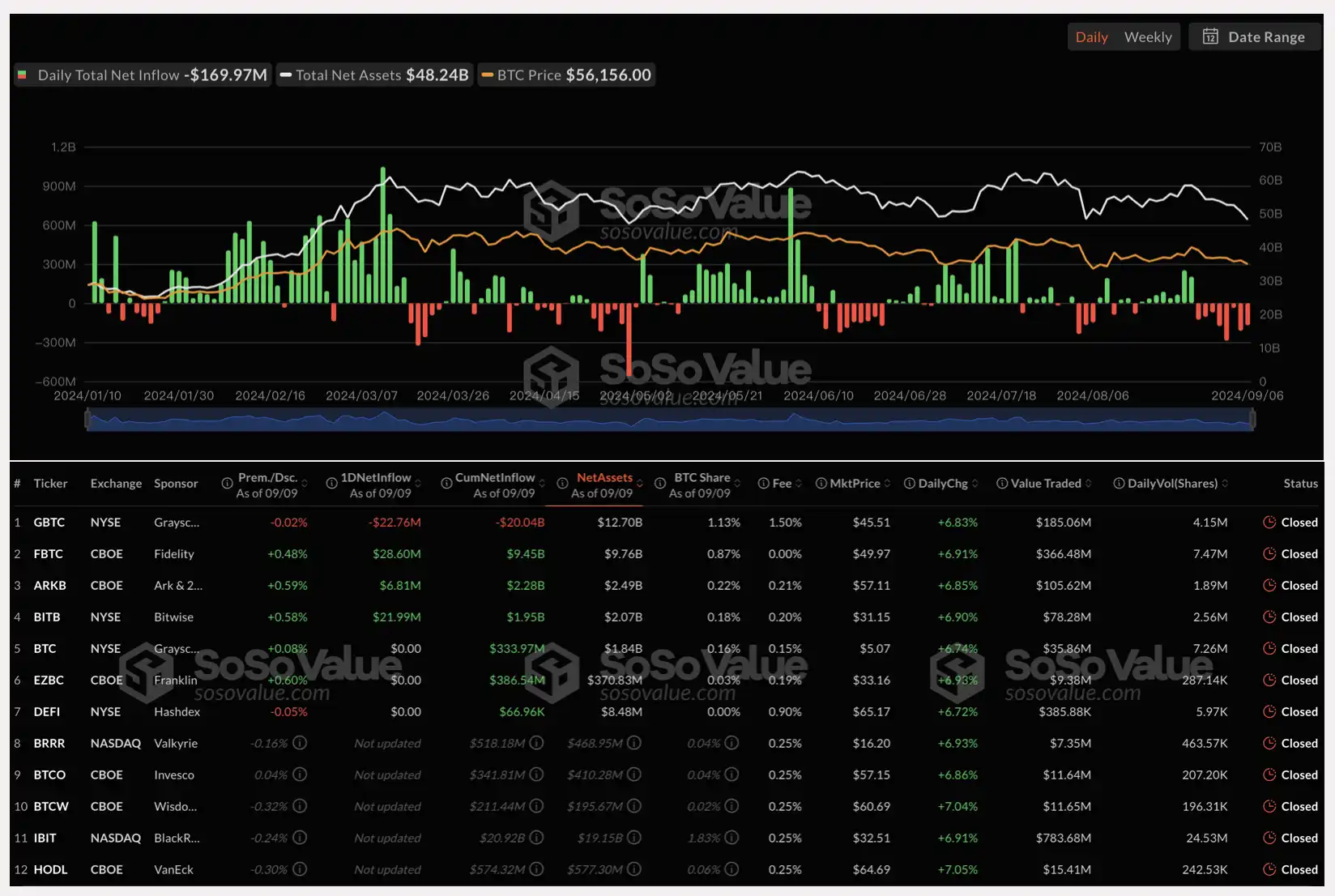
Task: Click info icon next to BTC Share header
Action: [x=660, y=484]
